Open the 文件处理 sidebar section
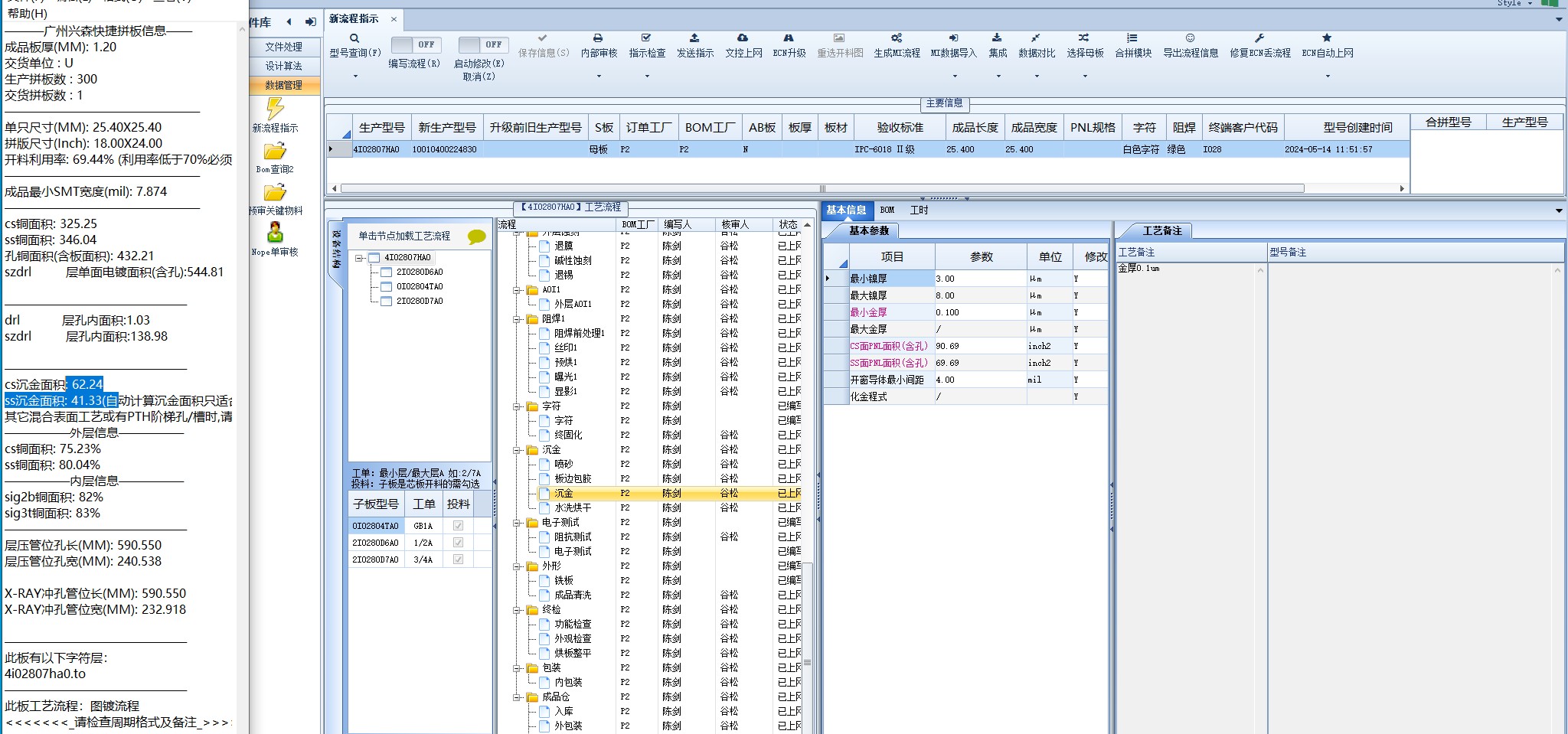Image resolution: width=1568 pixels, height=734 pixels. point(284,47)
